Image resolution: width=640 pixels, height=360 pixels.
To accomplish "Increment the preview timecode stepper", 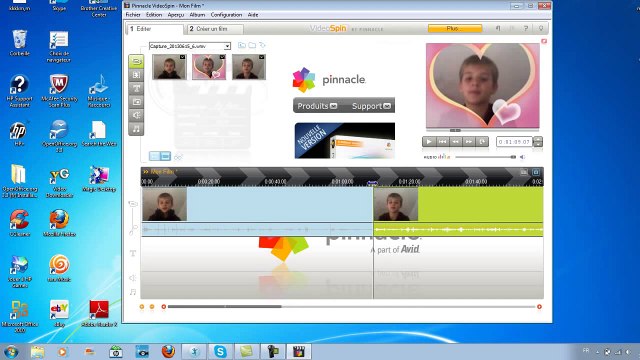I will (538, 139).
